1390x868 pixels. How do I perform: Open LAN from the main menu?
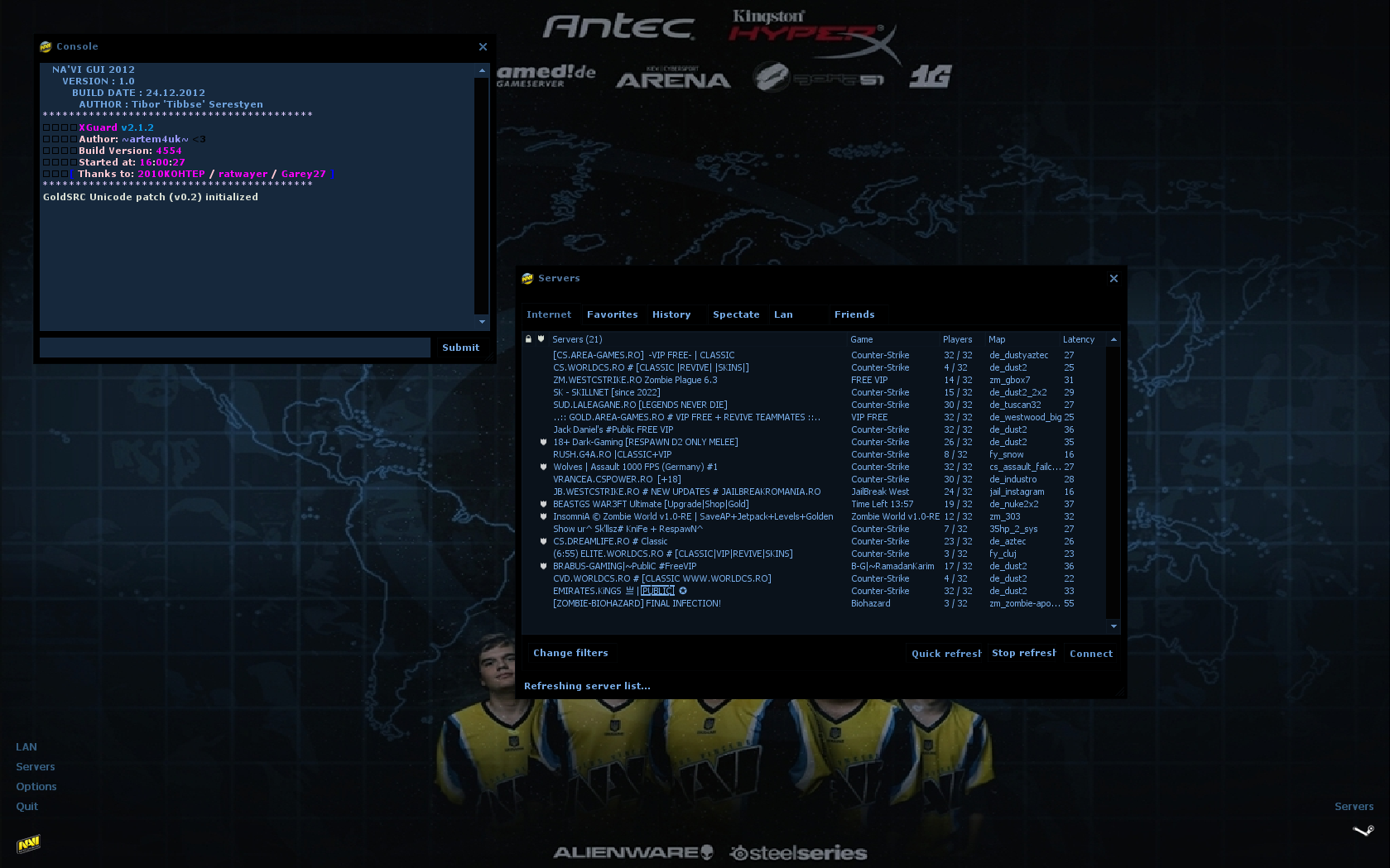(26, 747)
